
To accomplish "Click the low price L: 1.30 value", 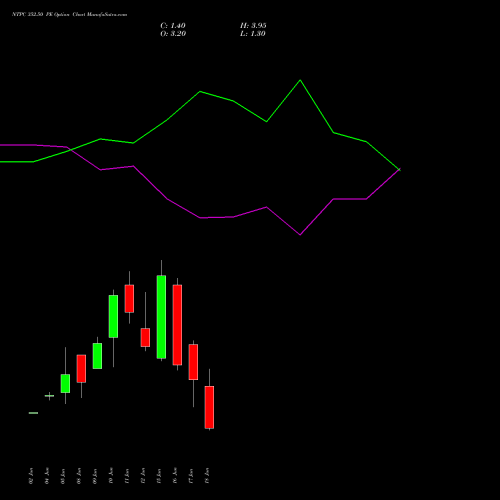I will 253,34.
